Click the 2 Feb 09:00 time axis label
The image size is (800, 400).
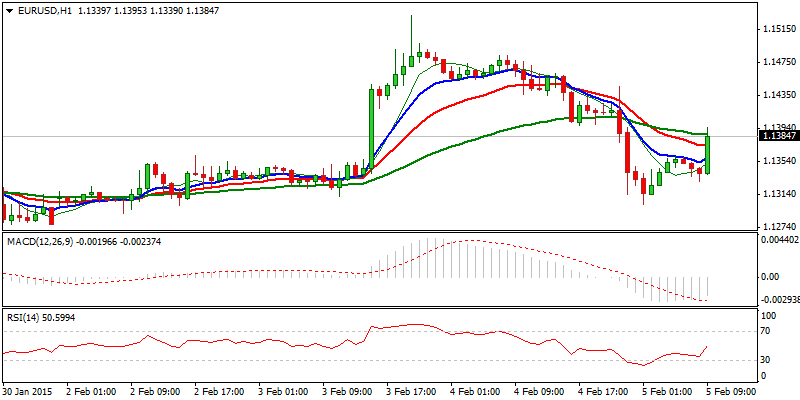[155, 392]
